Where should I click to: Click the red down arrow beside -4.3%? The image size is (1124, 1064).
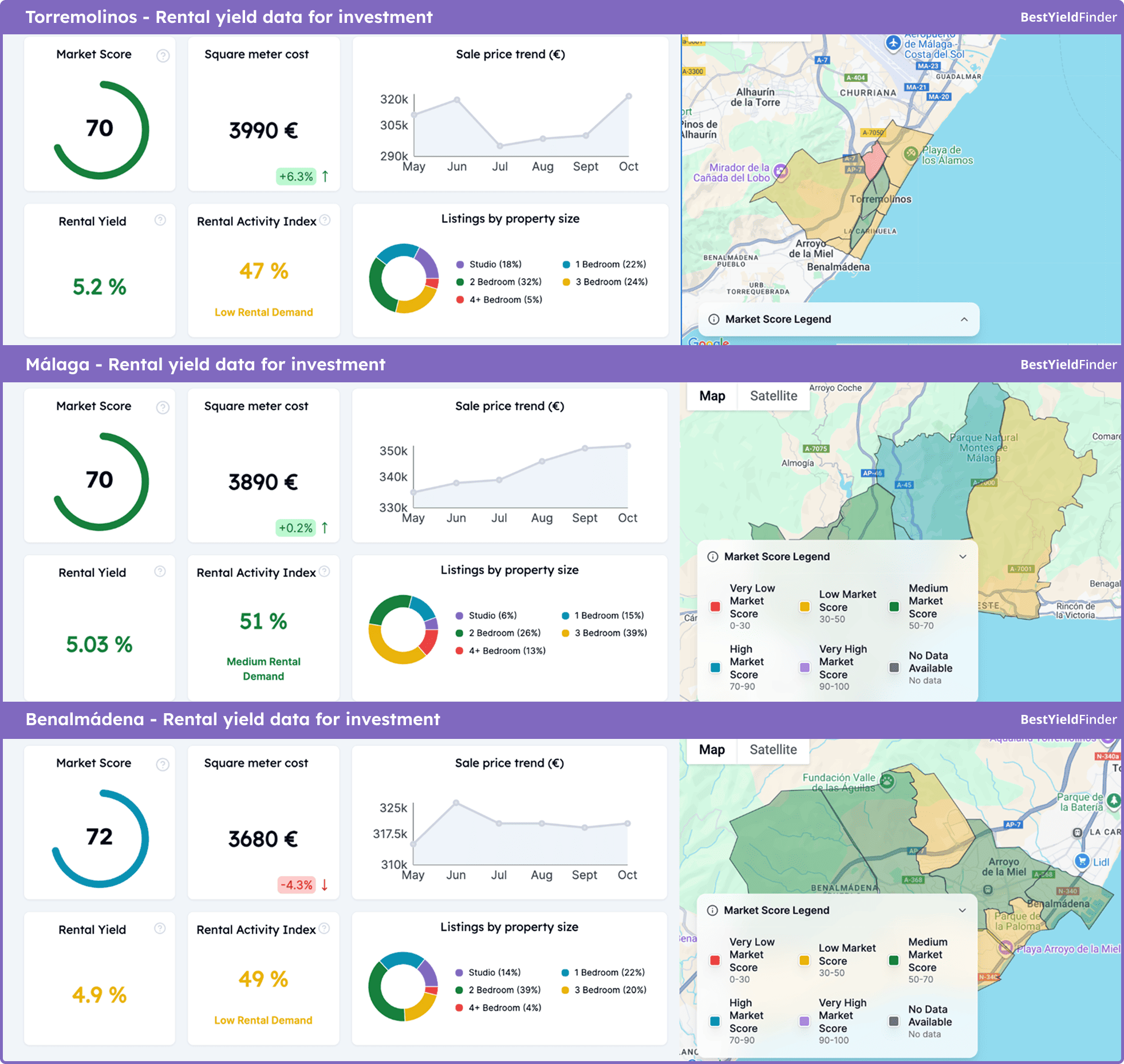(x=325, y=885)
